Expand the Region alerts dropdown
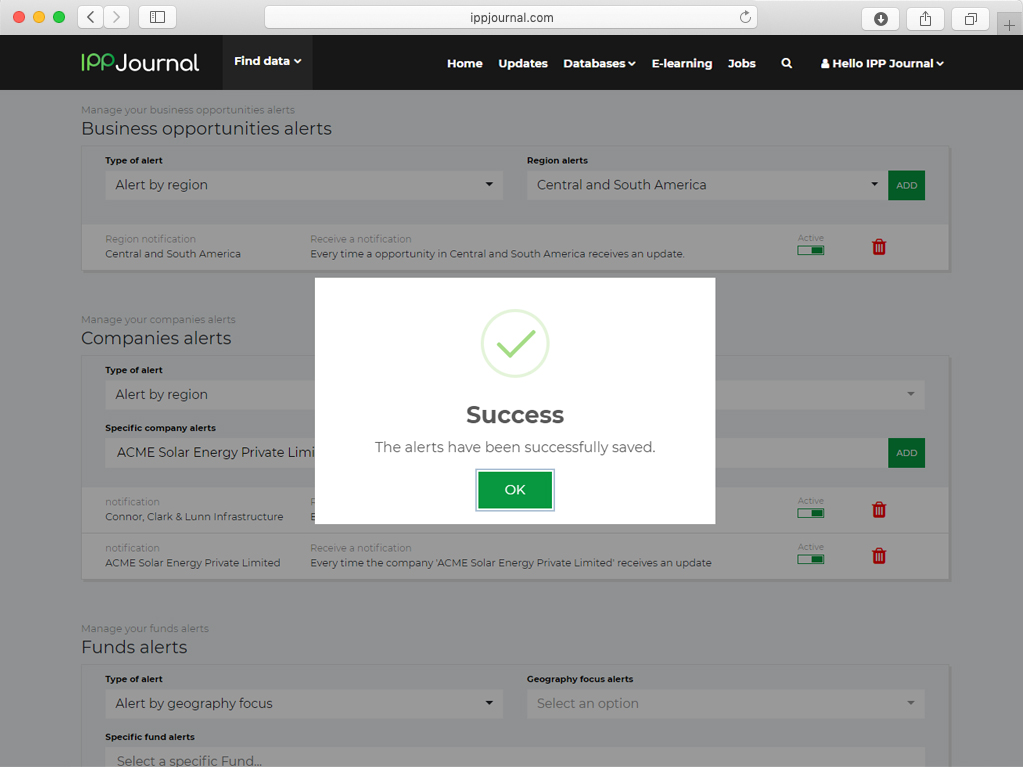 point(706,185)
